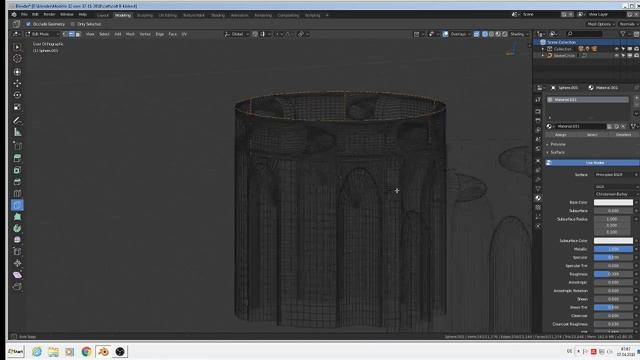Open the Mesh menu in viewport header
Viewport: 640px width, 360px height.
point(130,34)
